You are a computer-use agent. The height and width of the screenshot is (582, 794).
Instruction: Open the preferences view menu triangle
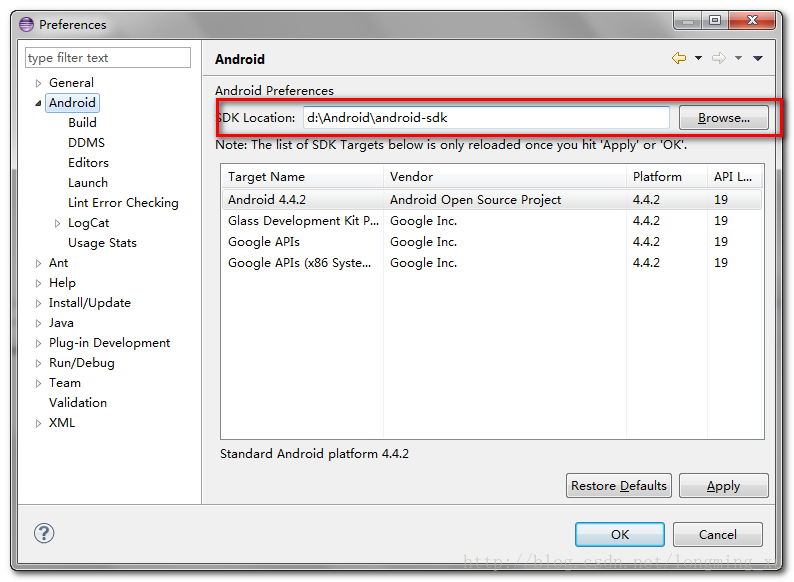(x=758, y=58)
